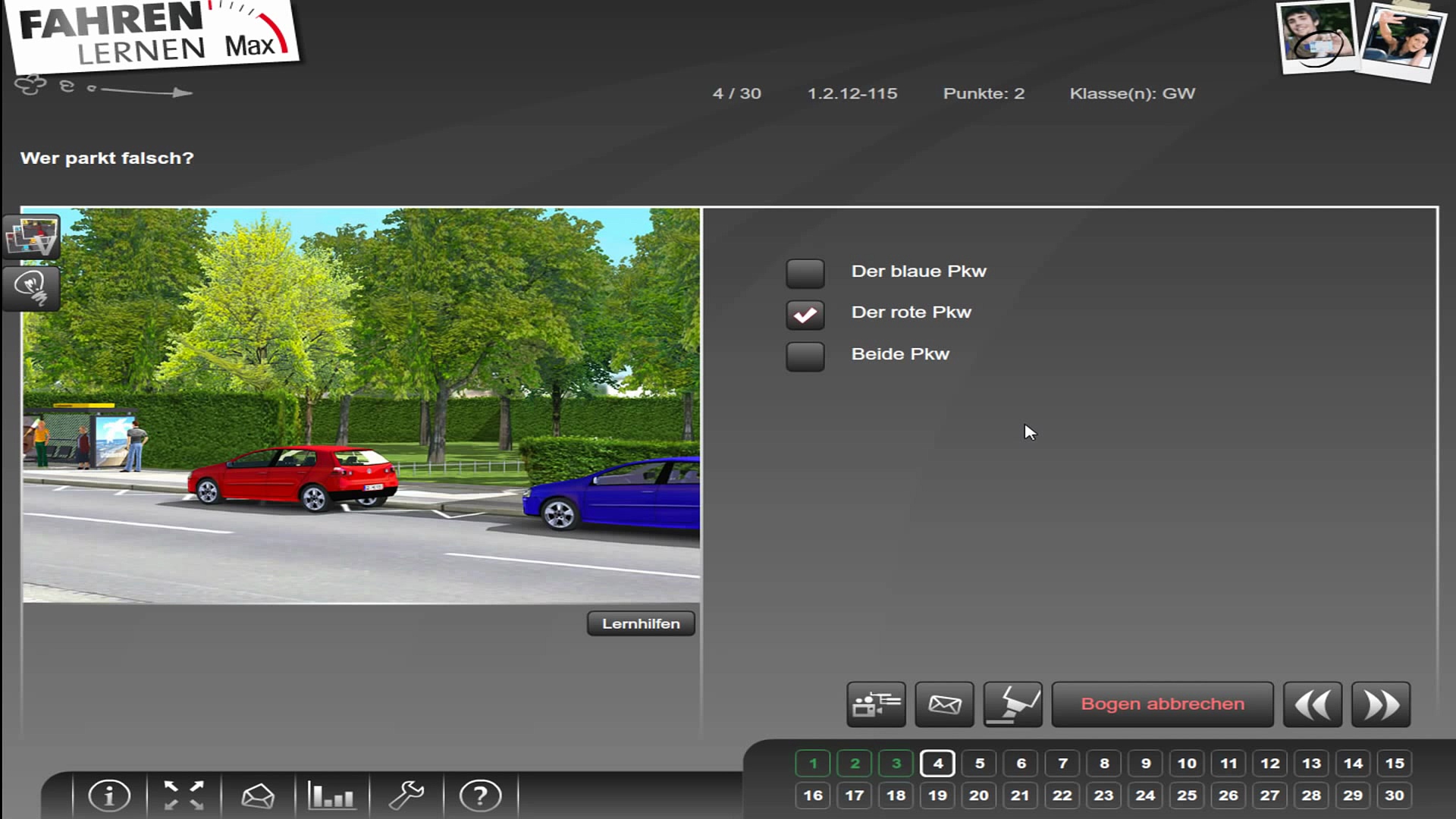Jump to question 5 in the navigator
The height and width of the screenshot is (819, 1456).
[x=979, y=763]
